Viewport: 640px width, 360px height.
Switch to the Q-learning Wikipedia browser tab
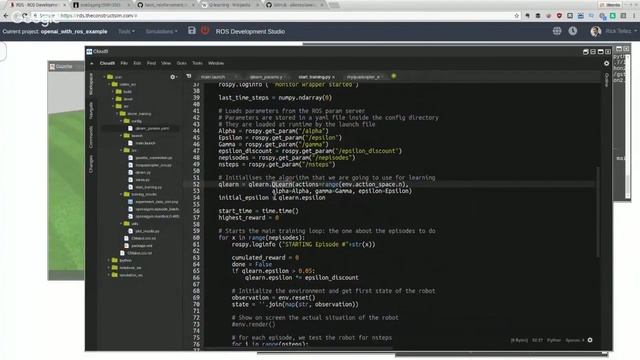click(229, 5)
